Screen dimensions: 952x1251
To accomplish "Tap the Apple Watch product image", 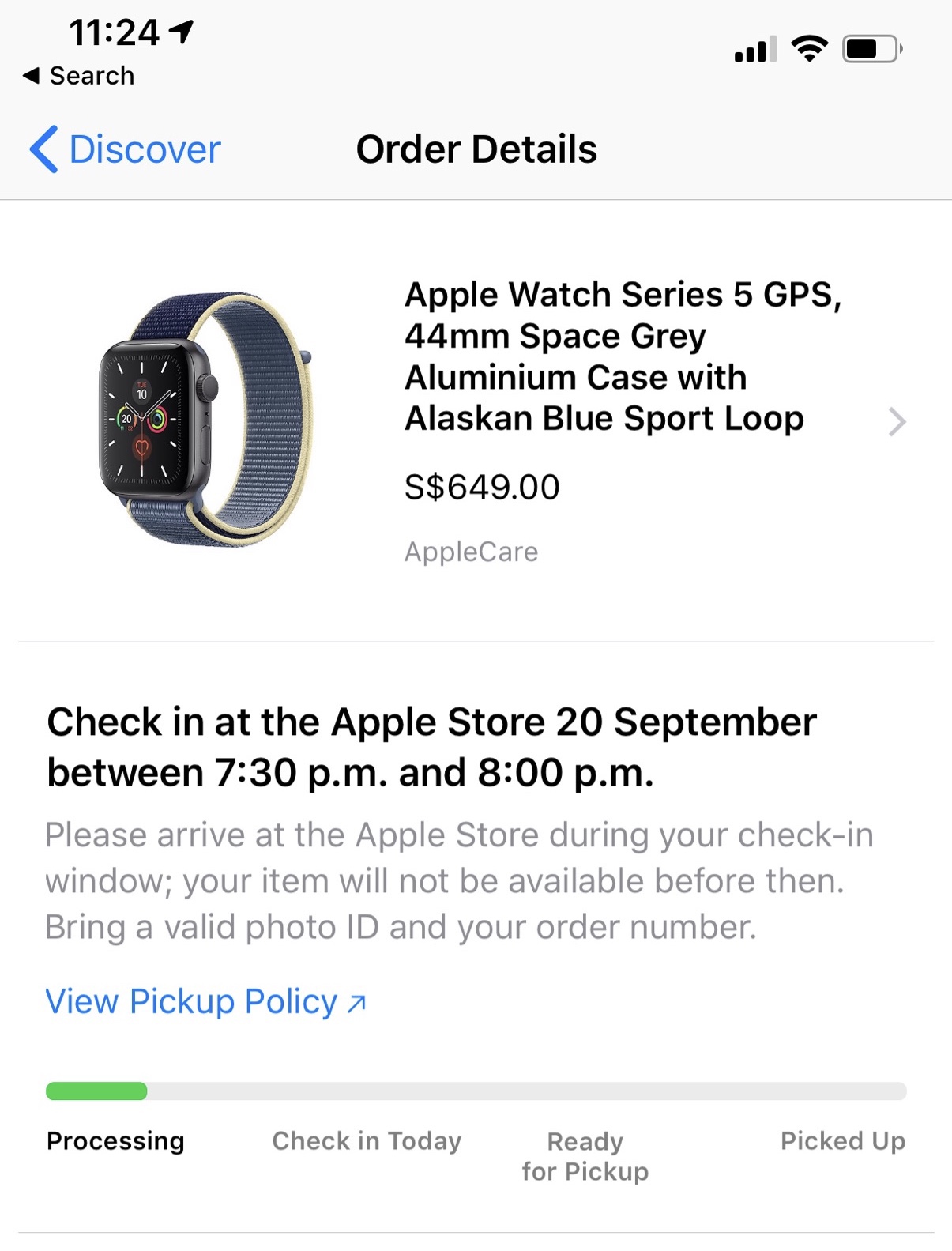I will (207, 419).
